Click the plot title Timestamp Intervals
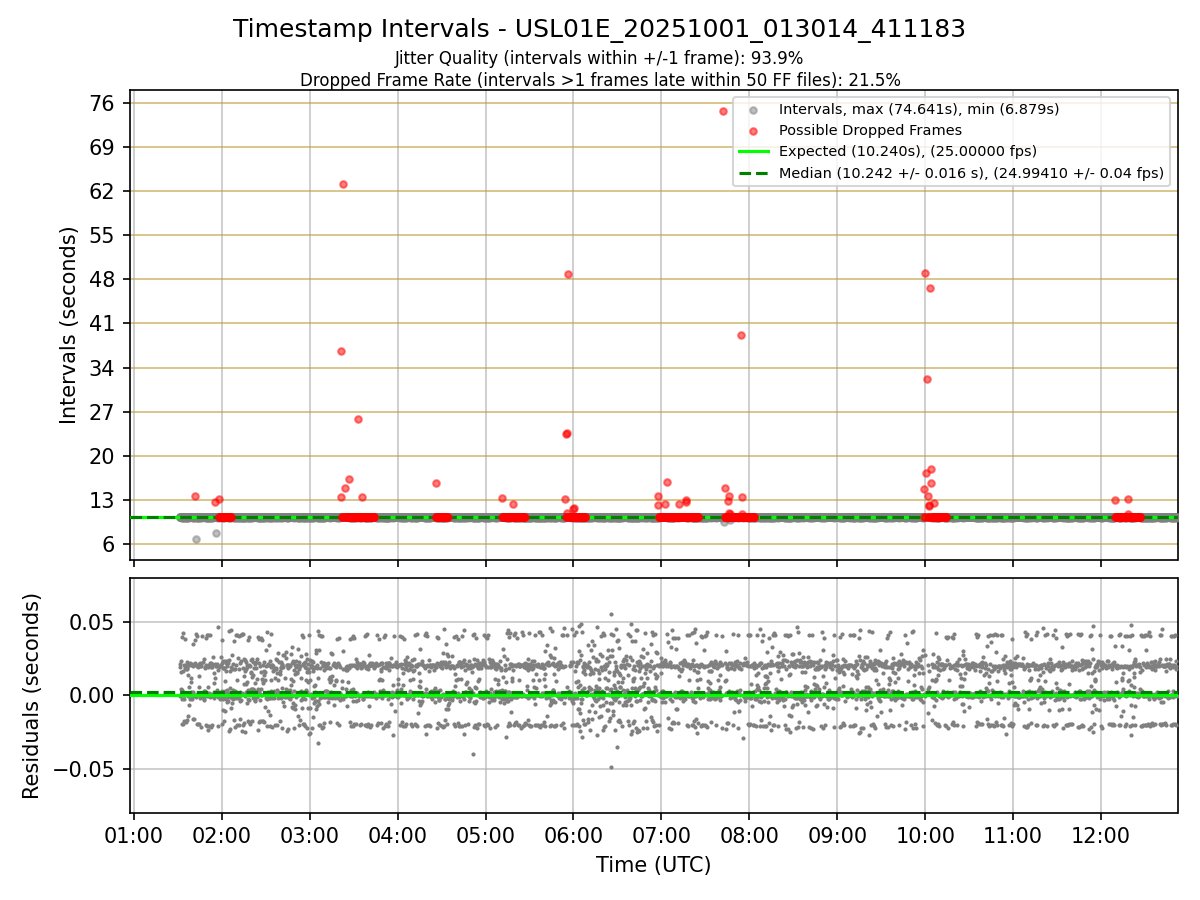 click(x=599, y=29)
